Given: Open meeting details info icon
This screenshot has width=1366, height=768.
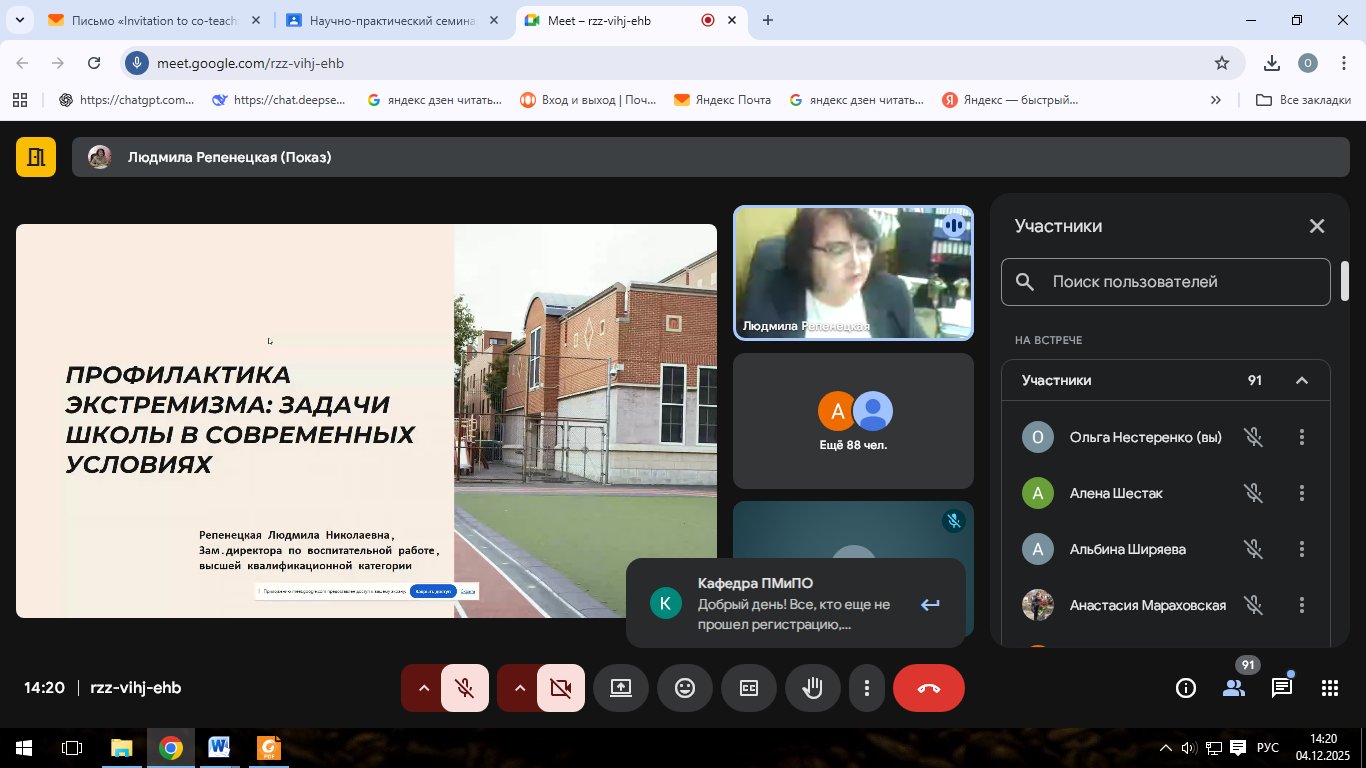Looking at the screenshot, I should tap(1186, 688).
